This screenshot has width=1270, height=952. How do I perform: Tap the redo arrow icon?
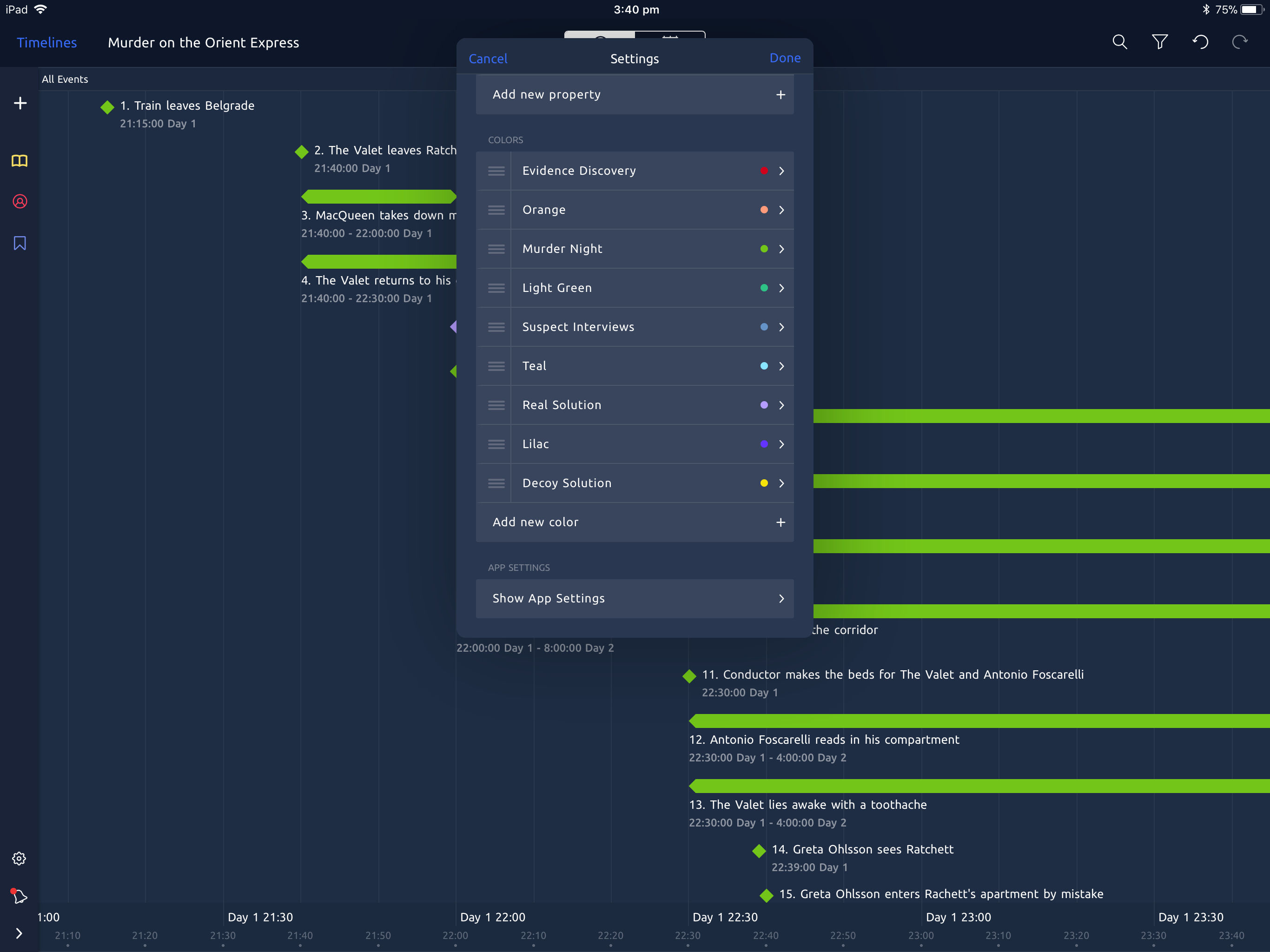[x=1240, y=42]
